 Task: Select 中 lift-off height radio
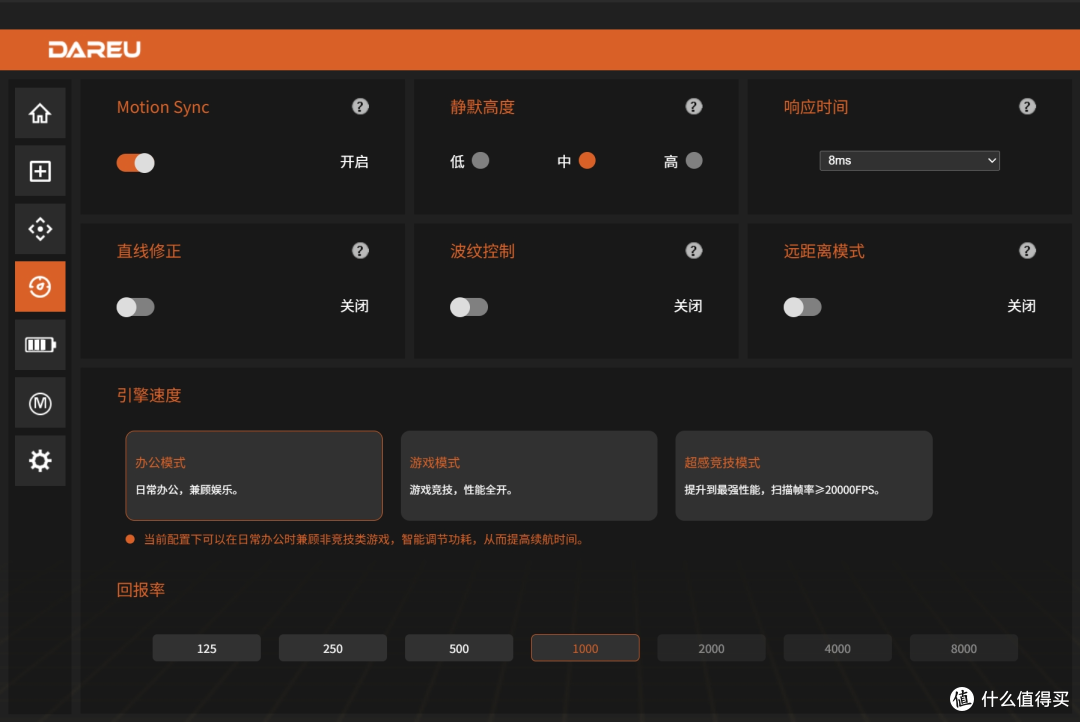pos(587,161)
